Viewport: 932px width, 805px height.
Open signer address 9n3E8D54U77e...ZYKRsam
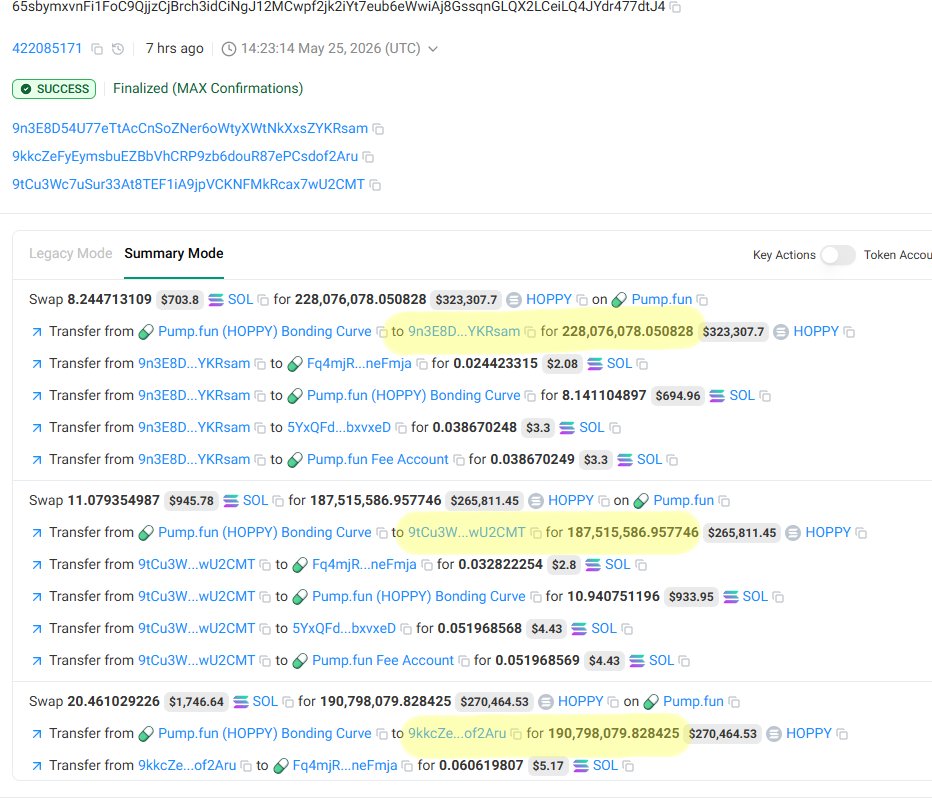[190, 128]
